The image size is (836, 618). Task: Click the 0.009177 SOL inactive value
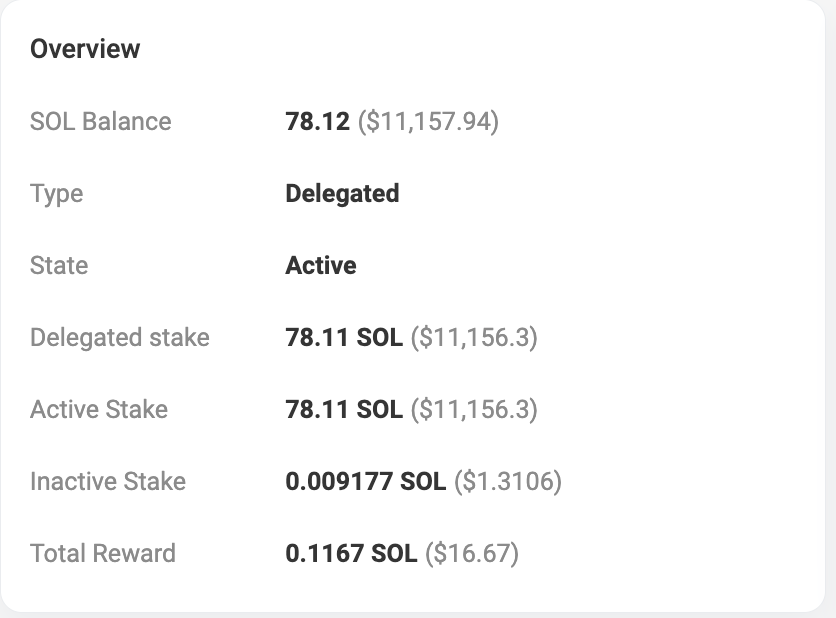pos(366,481)
